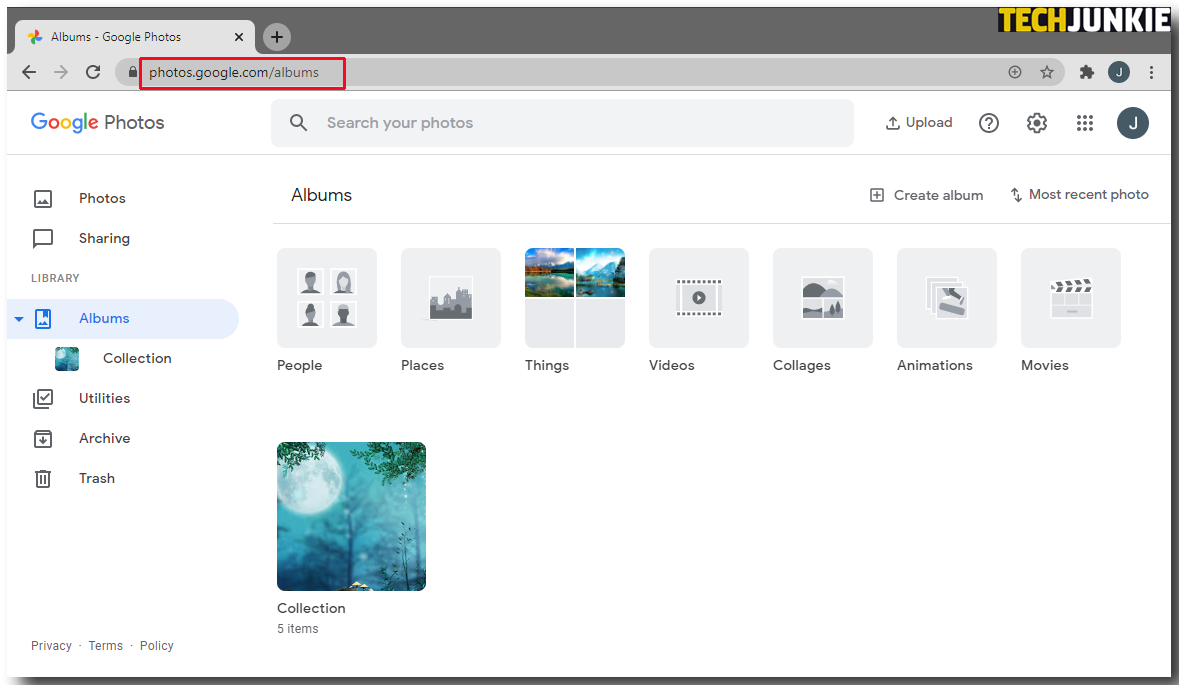Open the Most recent photo sort menu
Screen dimensions: 1179x685
pyautogui.click(x=1079, y=195)
